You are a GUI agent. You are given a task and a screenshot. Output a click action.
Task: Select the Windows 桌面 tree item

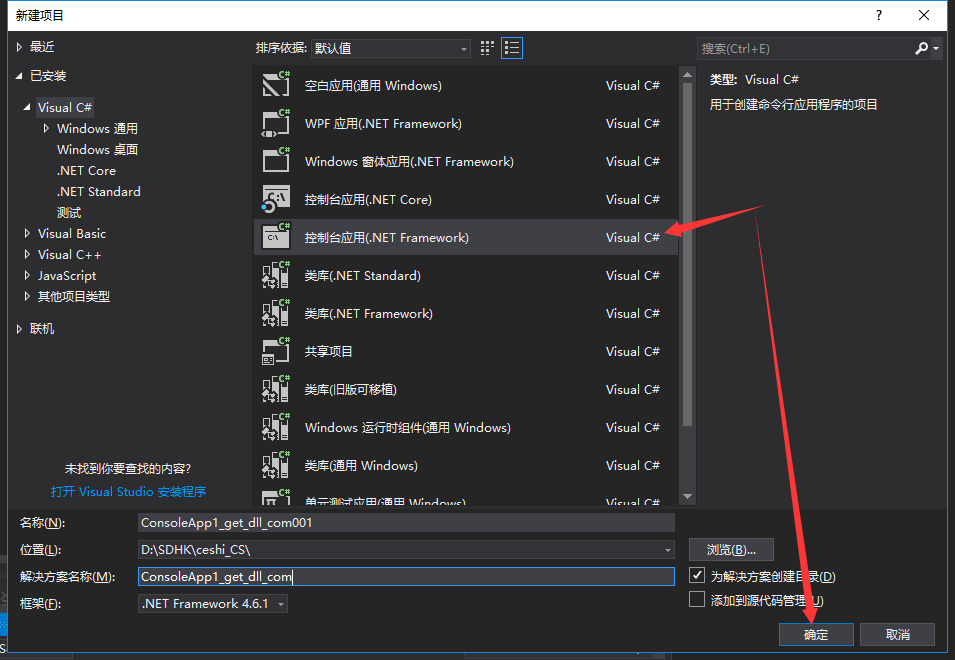click(97, 149)
